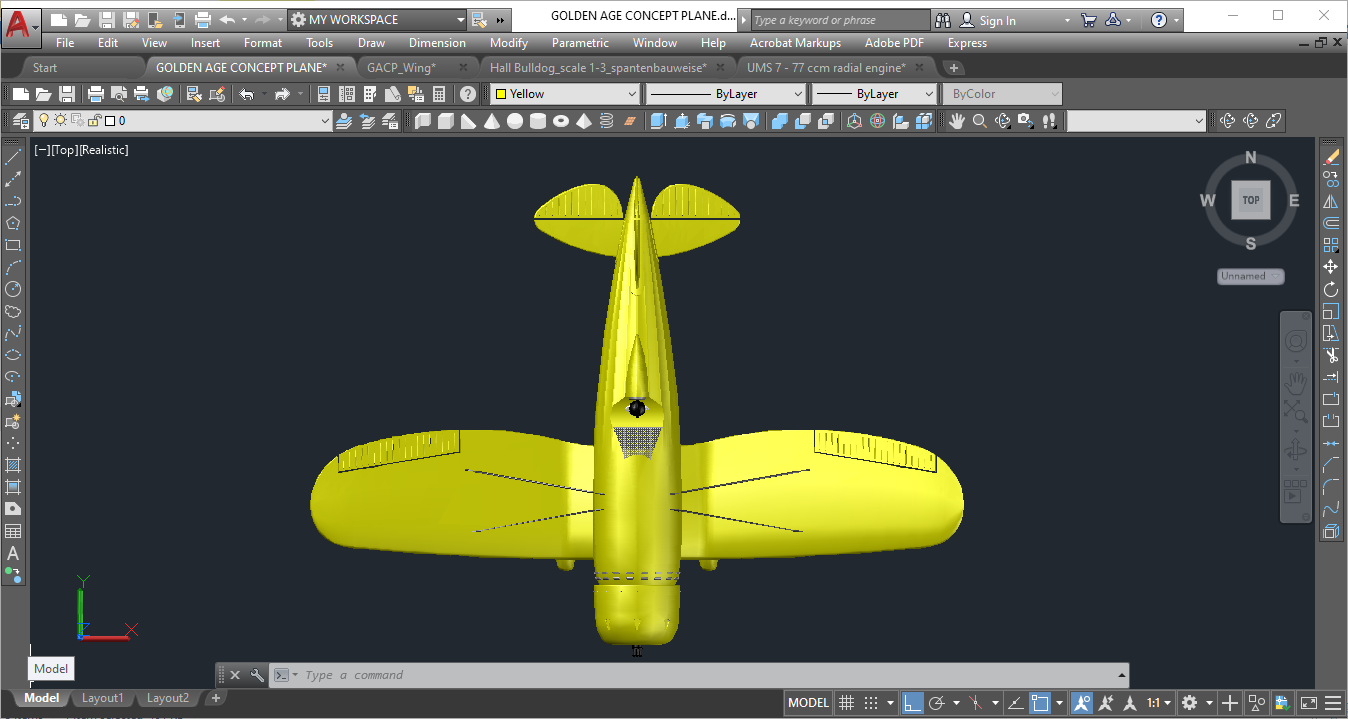This screenshot has width=1348, height=719.
Task: Toggle drawing grid display
Action: click(846, 703)
